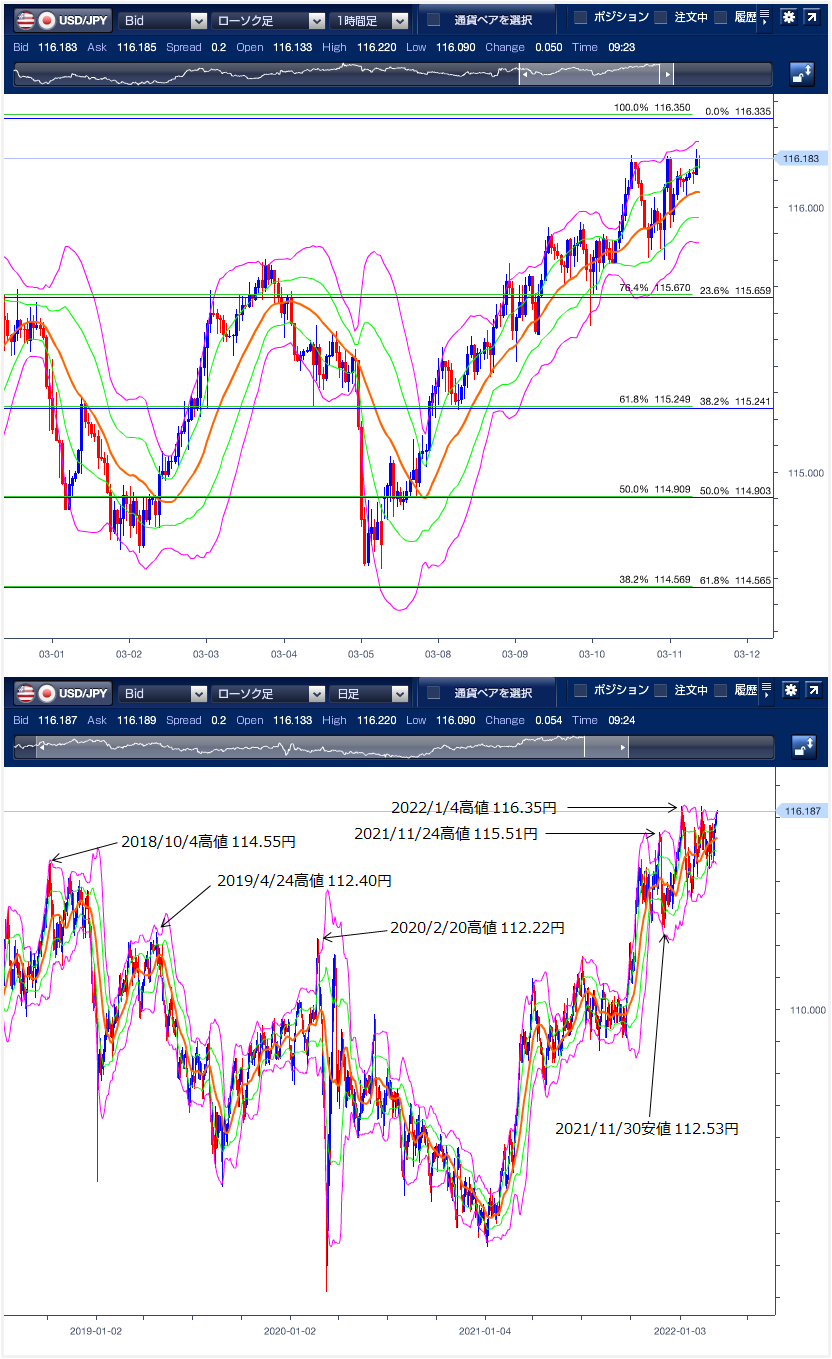Open ローソク足 chart type dropdown in lower chart
The image size is (832, 1359).
pos(269,693)
